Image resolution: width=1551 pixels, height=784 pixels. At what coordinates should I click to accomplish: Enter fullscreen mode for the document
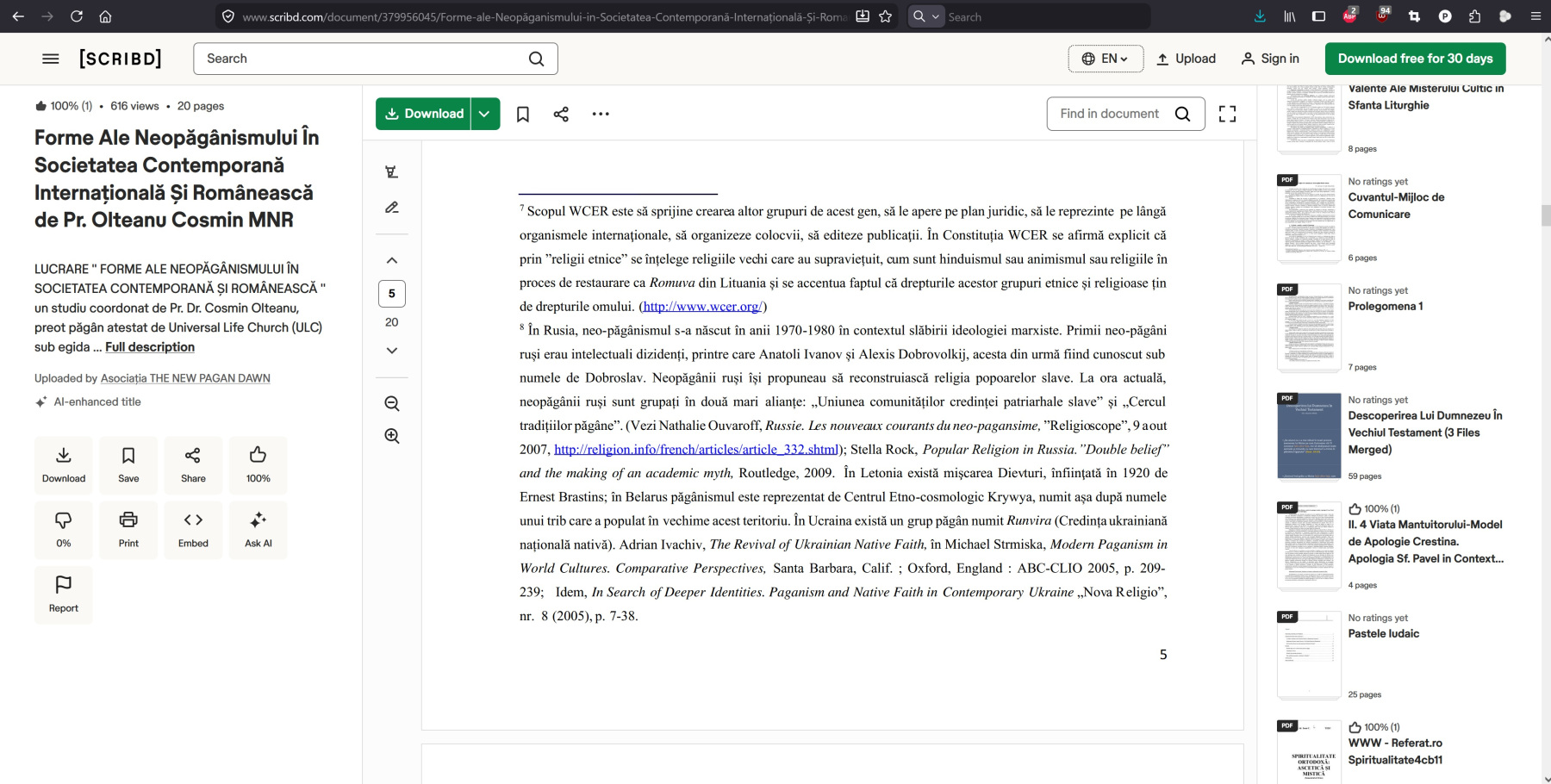(1227, 114)
